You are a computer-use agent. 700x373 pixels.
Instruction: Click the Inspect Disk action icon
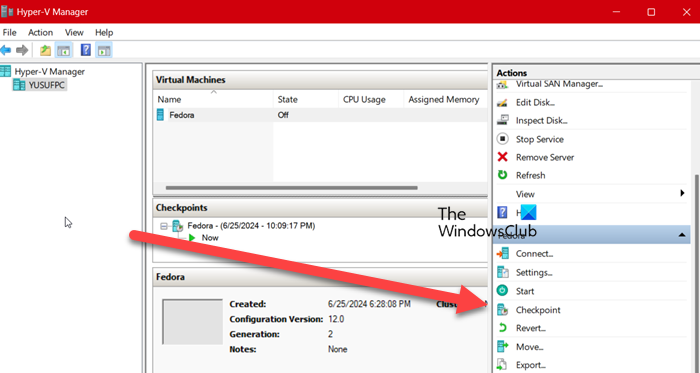(x=503, y=120)
